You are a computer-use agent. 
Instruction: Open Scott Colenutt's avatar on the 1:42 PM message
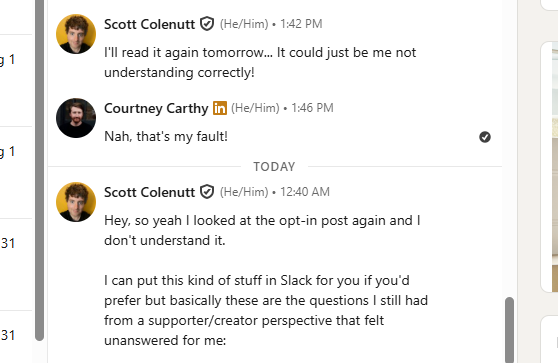(x=76, y=34)
